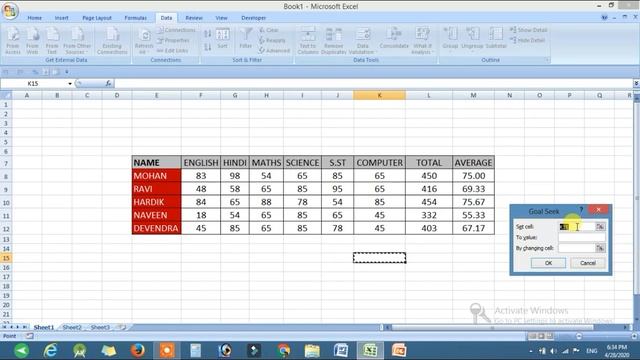The height and width of the screenshot is (360, 640).
Task: Switch to Sheet2 tab
Action: click(72, 327)
